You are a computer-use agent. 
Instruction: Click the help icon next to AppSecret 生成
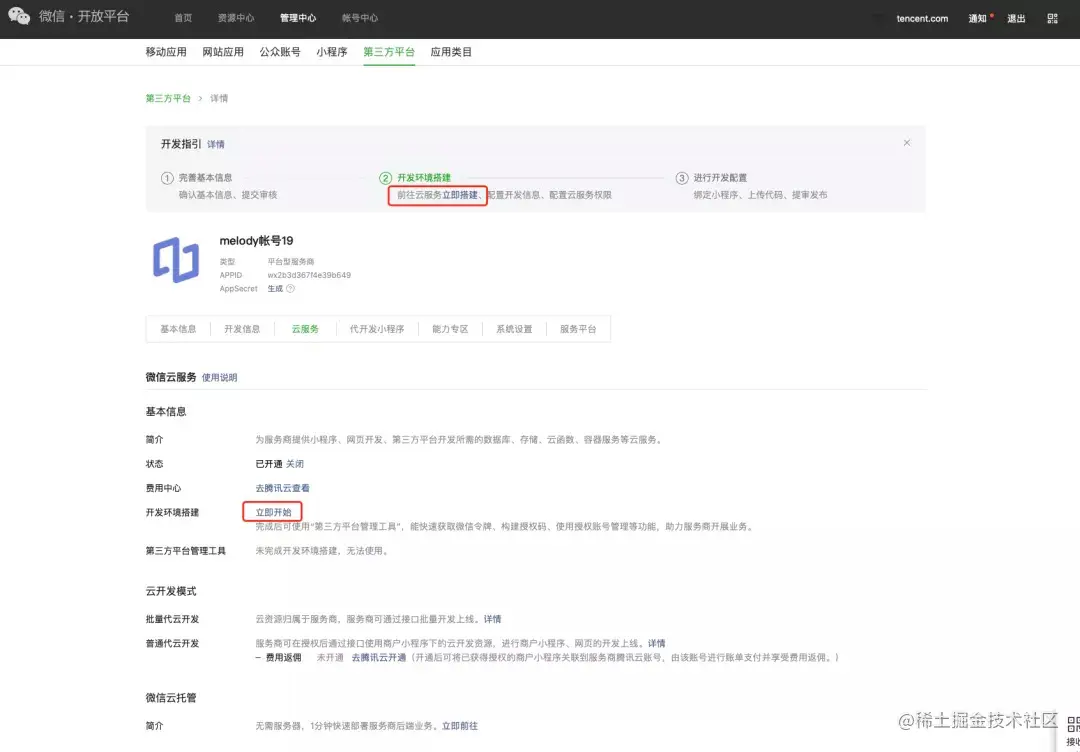pyautogui.click(x=290, y=289)
